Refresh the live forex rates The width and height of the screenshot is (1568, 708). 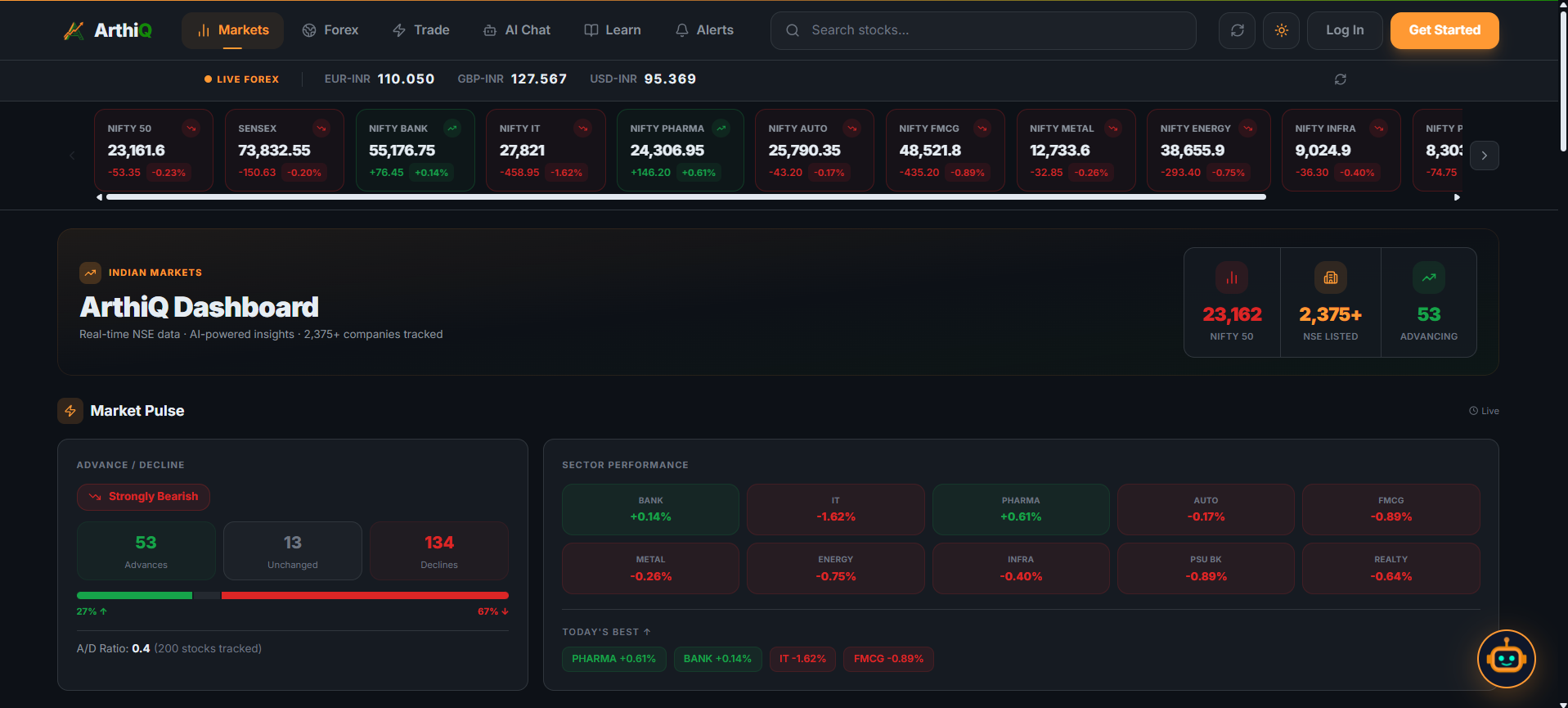[x=1341, y=79]
